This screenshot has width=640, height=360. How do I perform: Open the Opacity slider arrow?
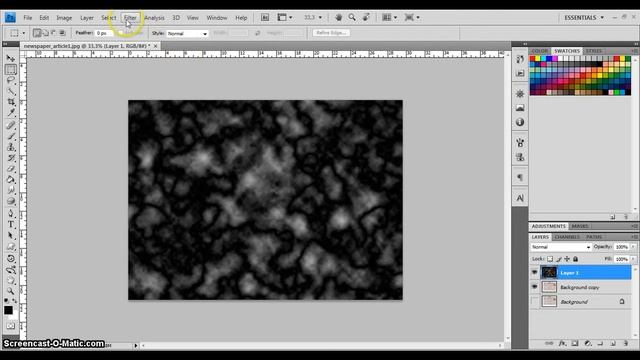pos(633,247)
